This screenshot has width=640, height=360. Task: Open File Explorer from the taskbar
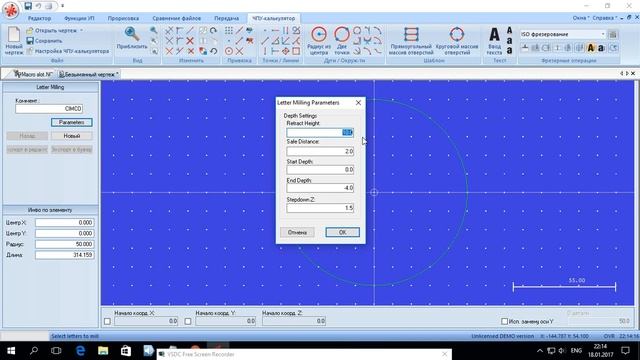pos(103,351)
